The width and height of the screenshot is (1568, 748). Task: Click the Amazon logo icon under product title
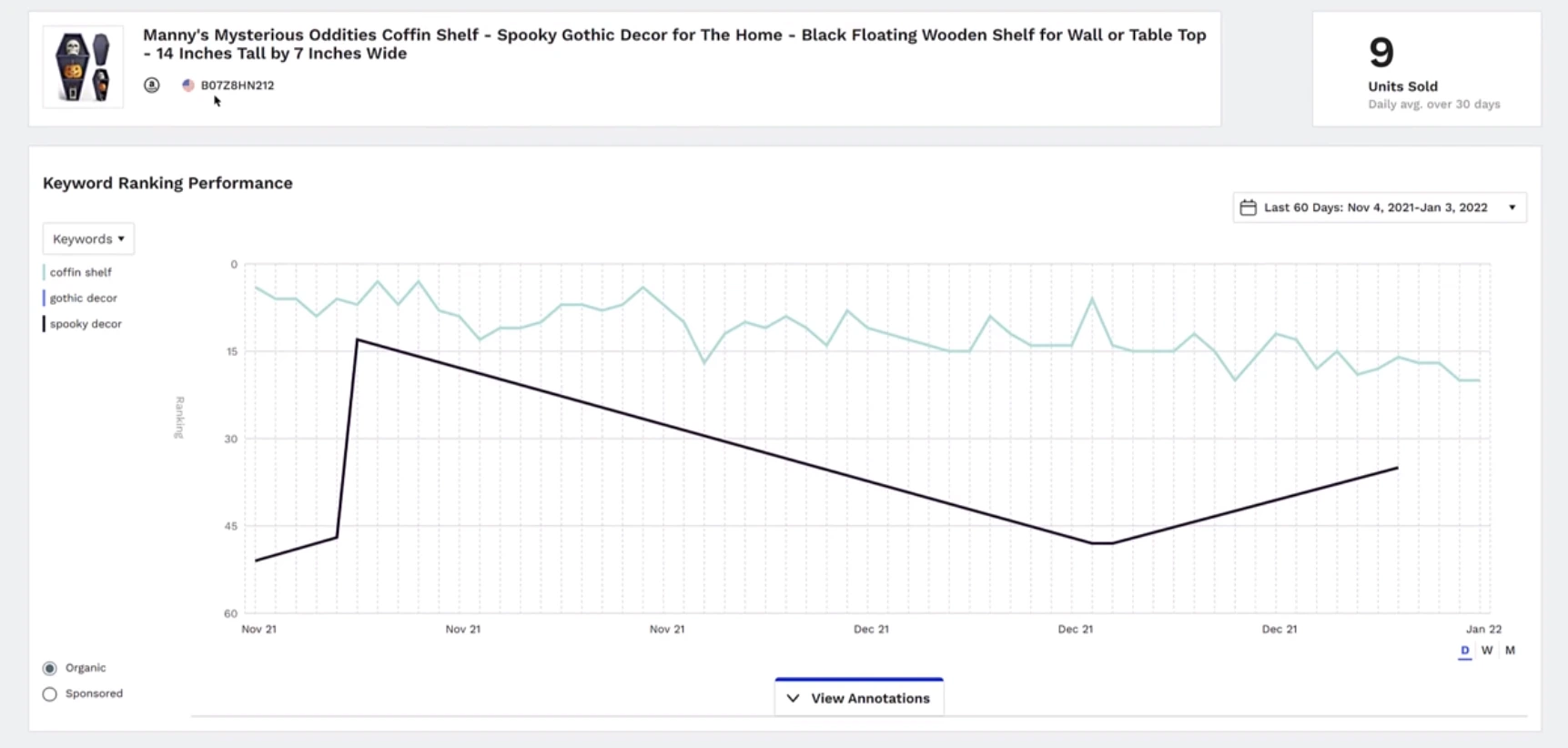pos(152,85)
